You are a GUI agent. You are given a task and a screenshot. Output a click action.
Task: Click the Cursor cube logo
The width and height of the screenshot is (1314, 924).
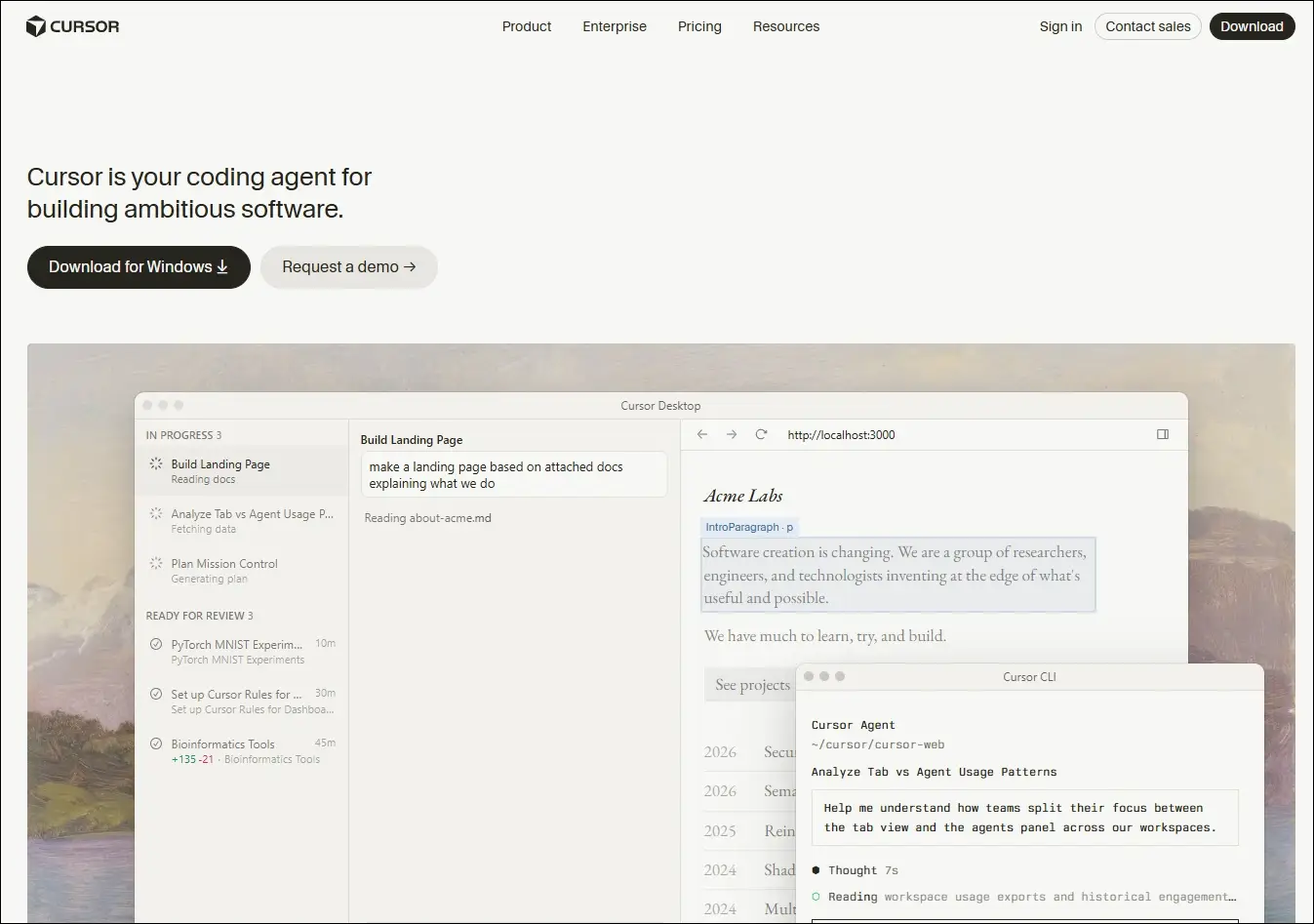point(36,26)
